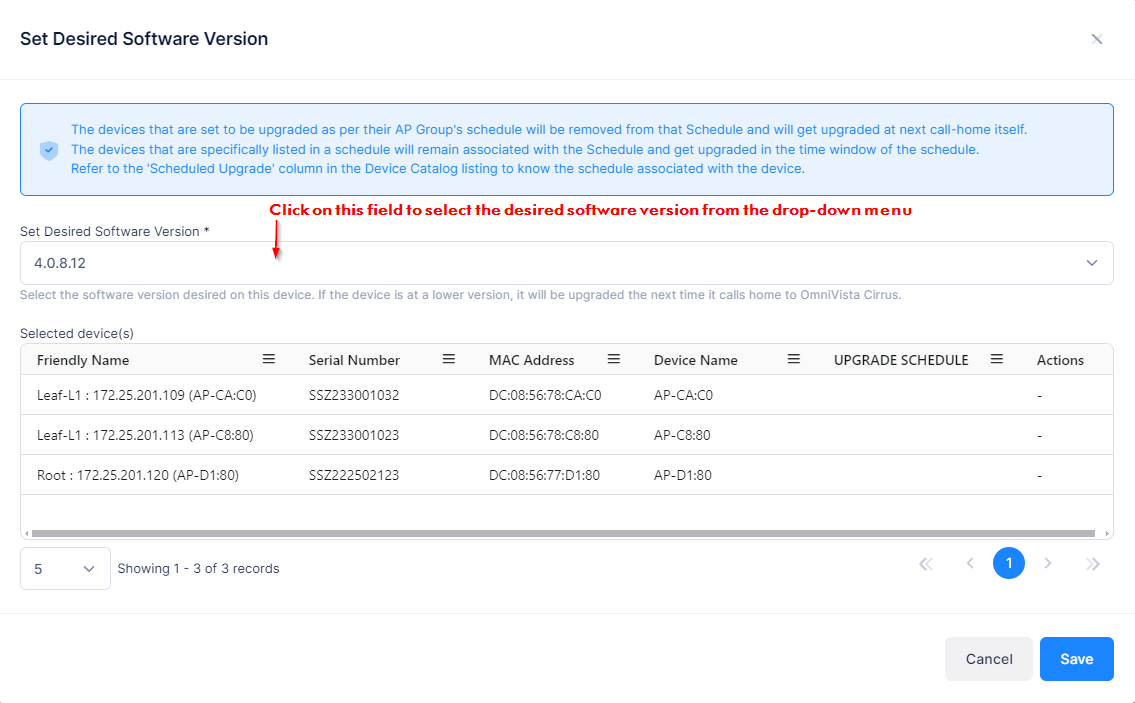Select the Root 172.25.201.120 device row
Viewport: 1135px width, 703px height.
(x=138, y=475)
